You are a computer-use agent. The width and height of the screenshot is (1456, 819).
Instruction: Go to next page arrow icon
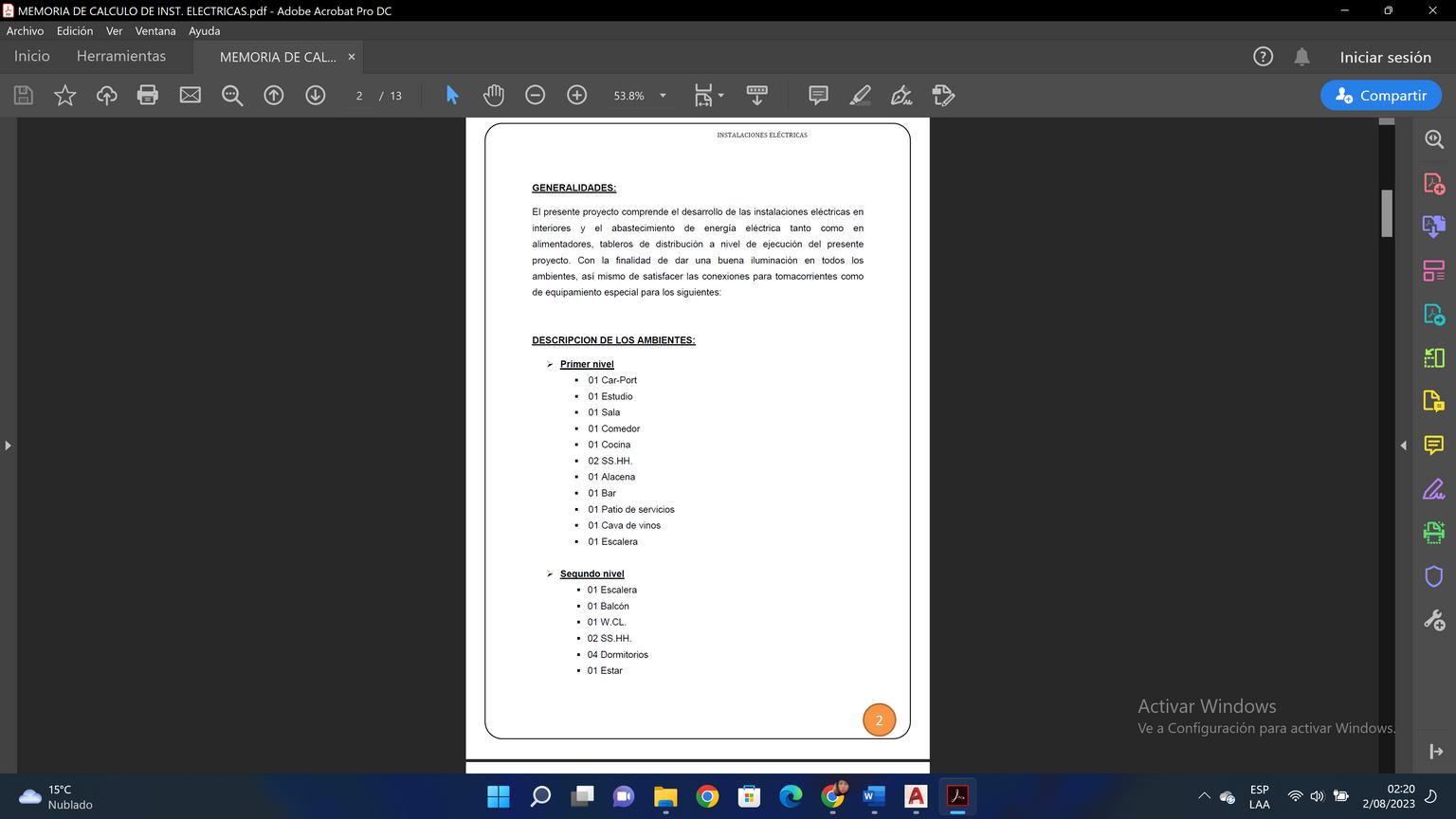point(316,95)
